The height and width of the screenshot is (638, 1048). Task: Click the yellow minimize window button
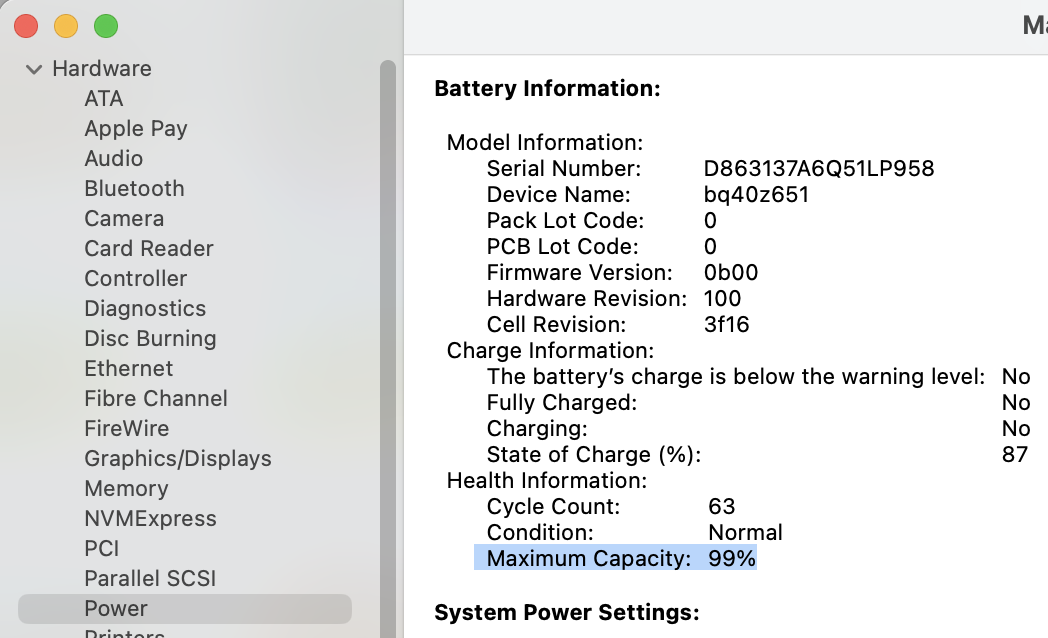(66, 27)
